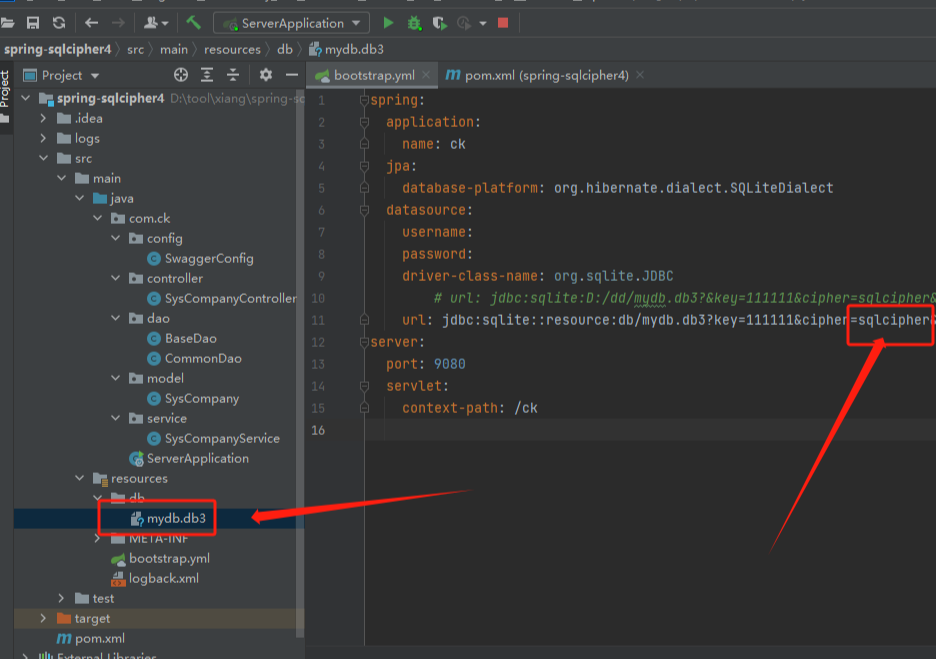Switch to pom.xml (spring-sqlcipher4) tab
The image size is (936, 659).
pyautogui.click(x=546, y=75)
